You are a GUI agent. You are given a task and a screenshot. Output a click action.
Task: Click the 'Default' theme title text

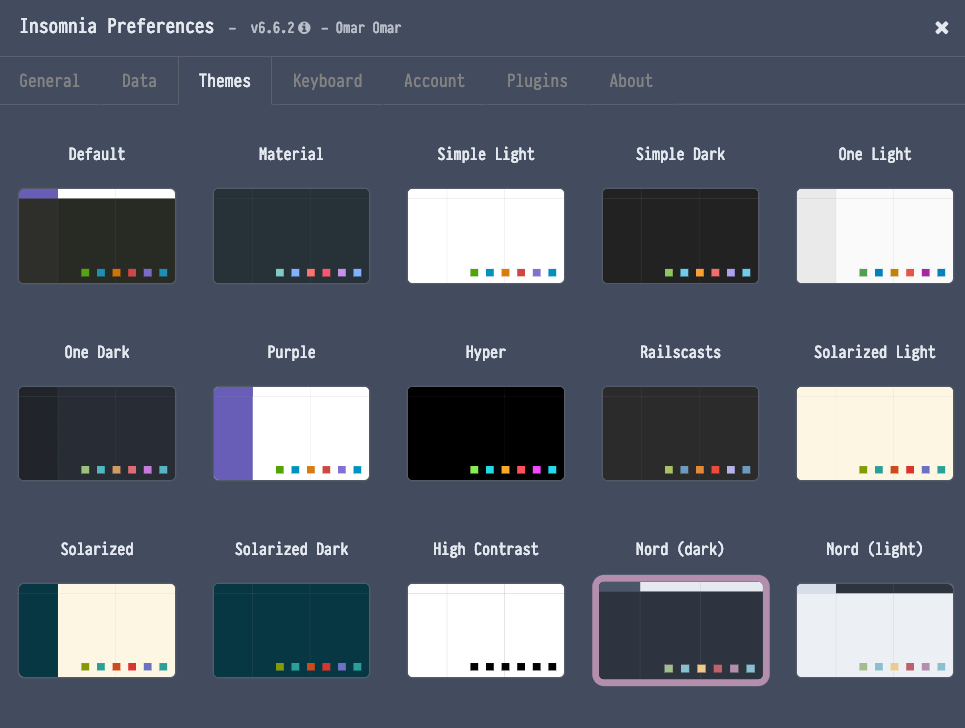(97, 154)
